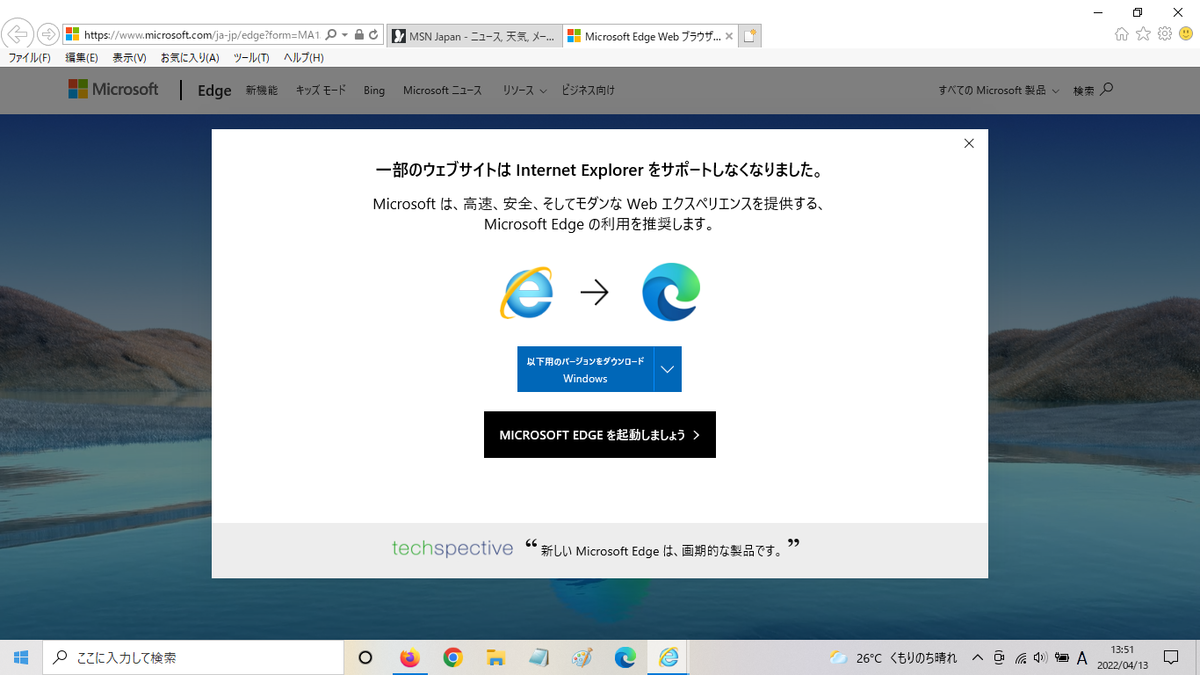Click the smiley feedback icon
The width and height of the screenshot is (1200, 675).
point(1186,34)
